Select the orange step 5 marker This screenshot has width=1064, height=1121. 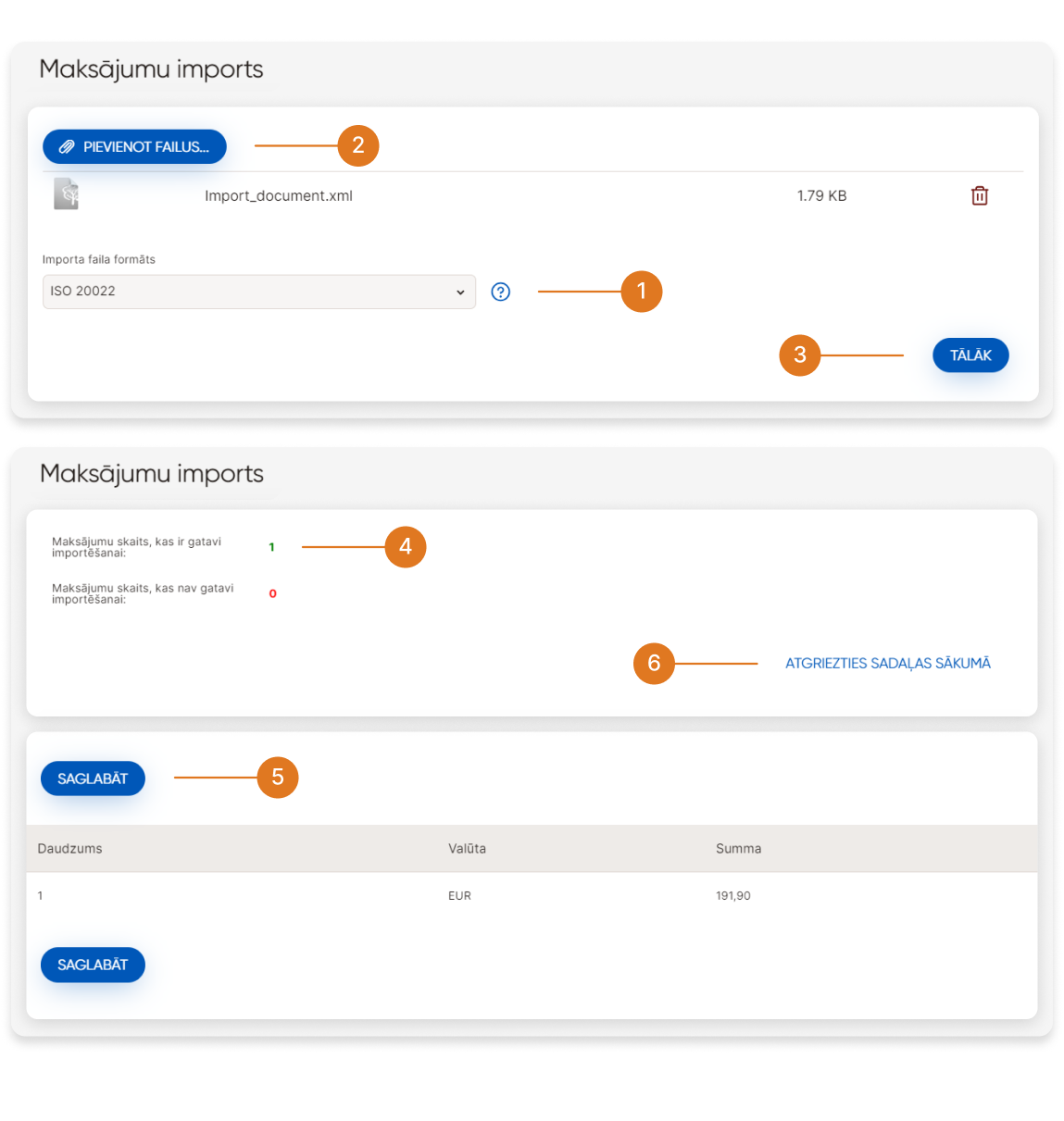tap(278, 778)
